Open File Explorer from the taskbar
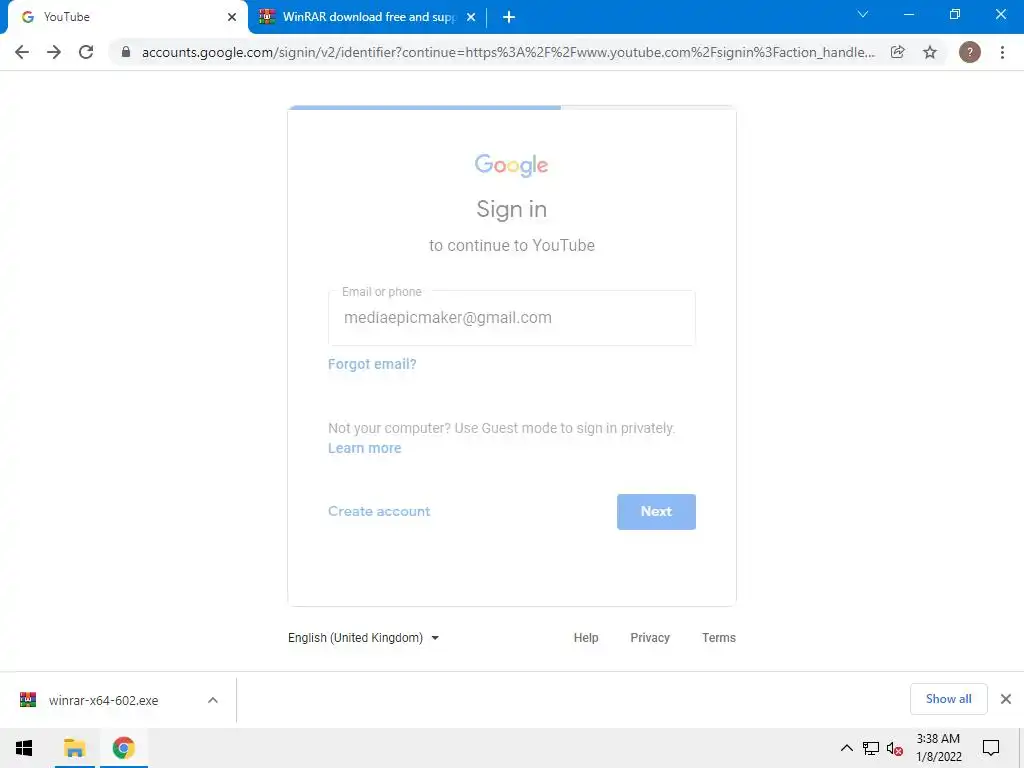 [74, 748]
